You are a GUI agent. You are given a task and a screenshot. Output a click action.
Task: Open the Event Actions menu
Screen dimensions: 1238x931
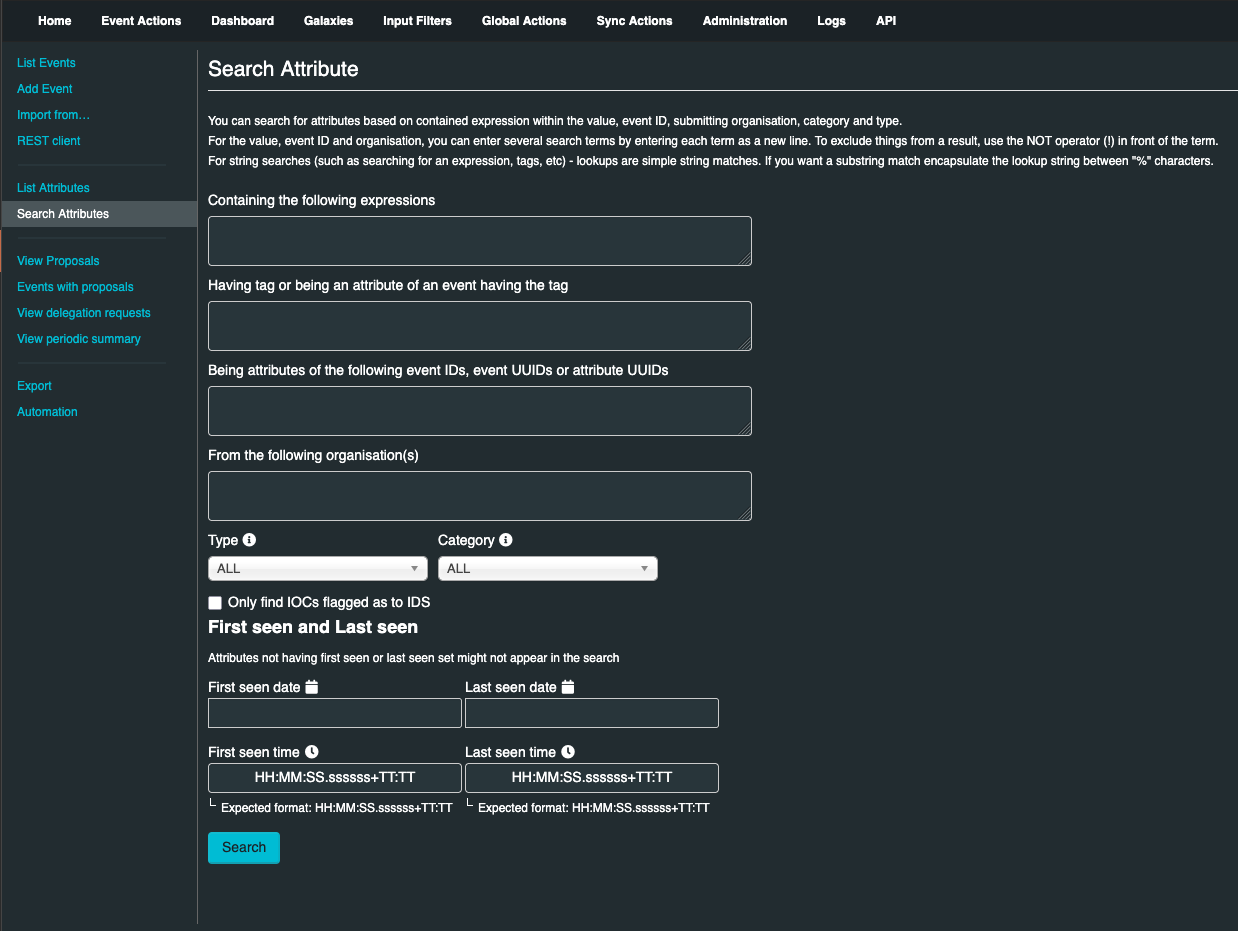[x=141, y=21]
